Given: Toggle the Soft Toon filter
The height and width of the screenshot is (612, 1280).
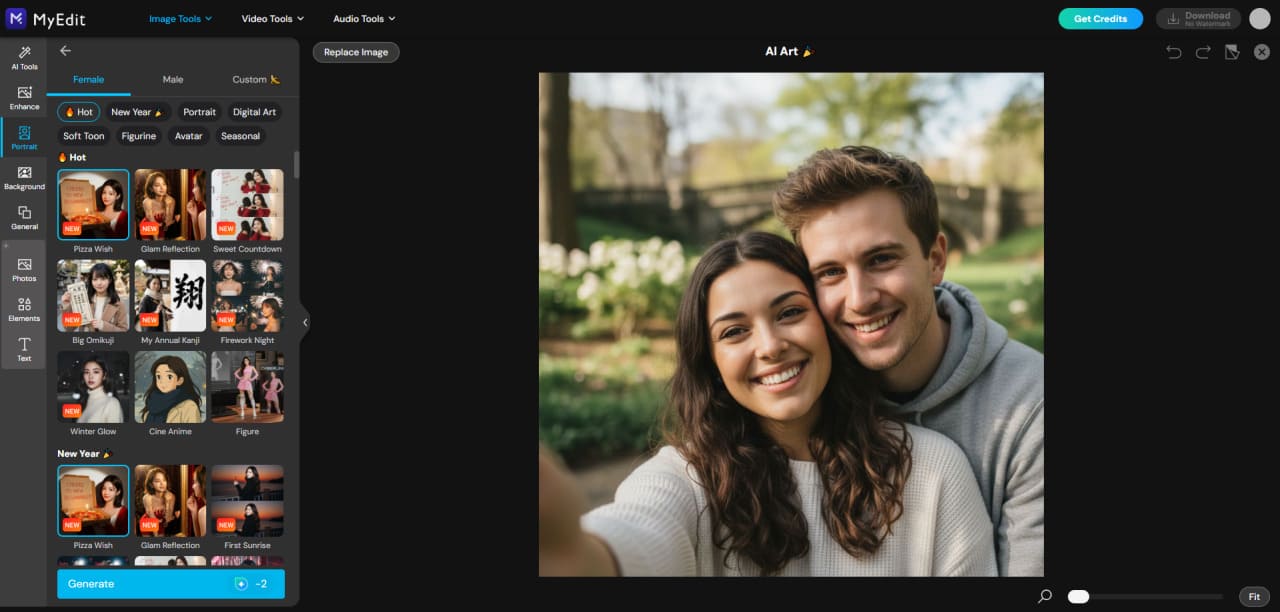Looking at the screenshot, I should coord(83,136).
